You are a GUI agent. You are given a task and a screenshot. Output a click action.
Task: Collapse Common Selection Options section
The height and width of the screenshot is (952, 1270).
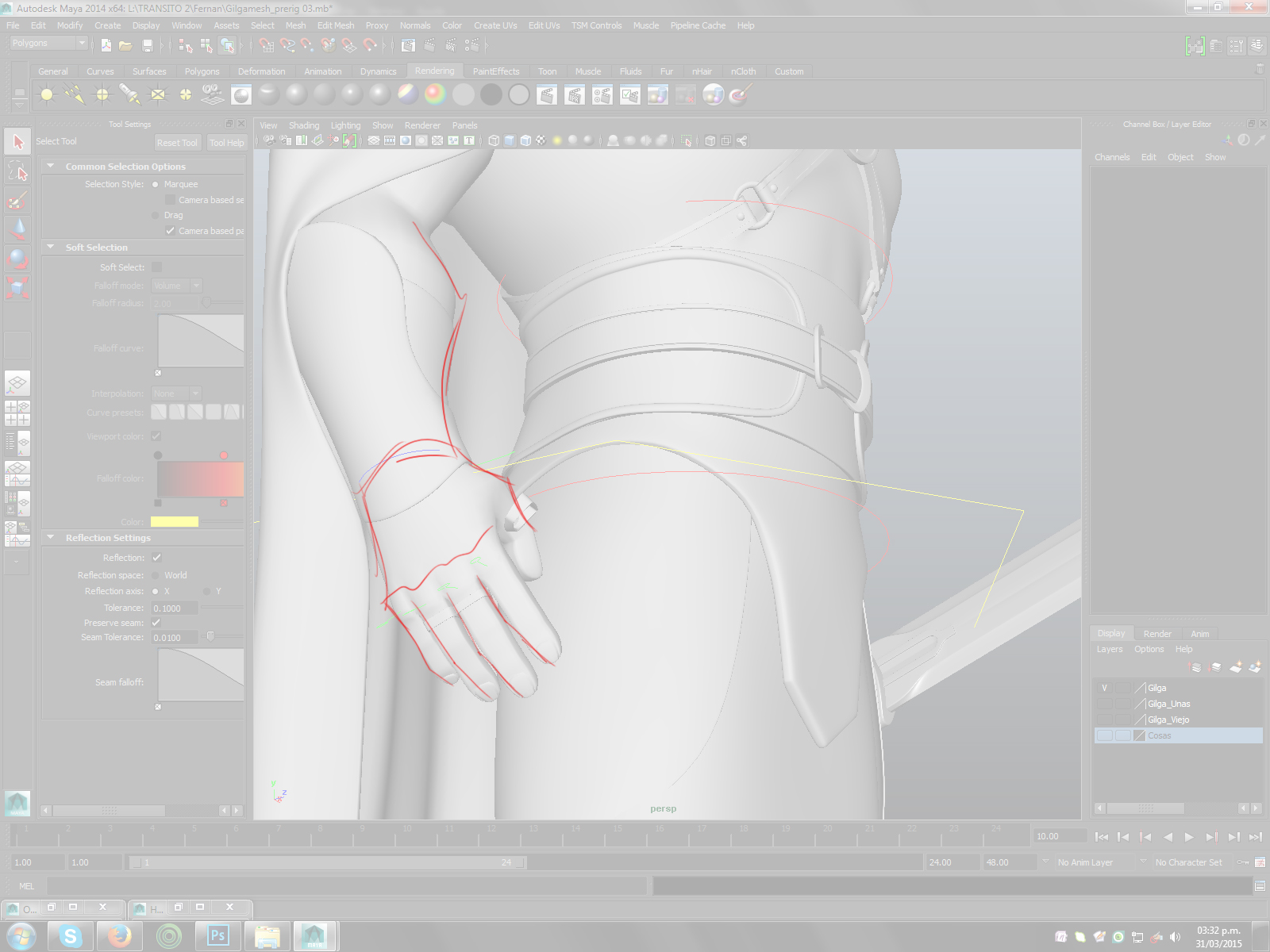coord(51,167)
